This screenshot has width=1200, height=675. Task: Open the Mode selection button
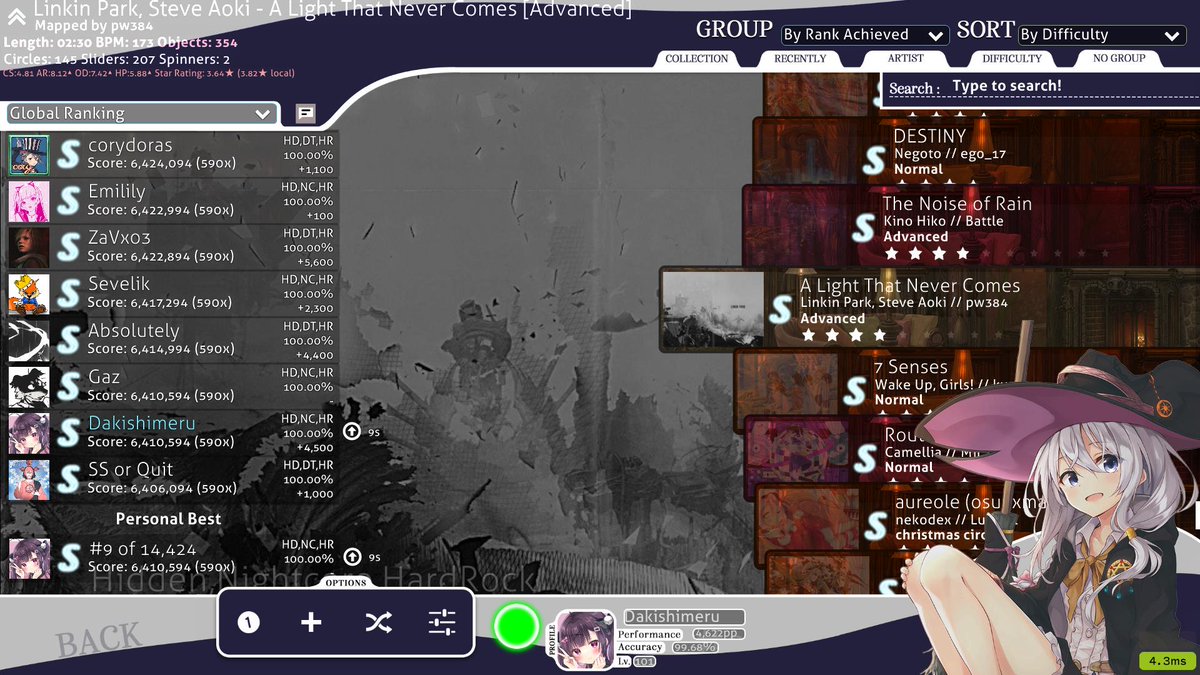(248, 623)
